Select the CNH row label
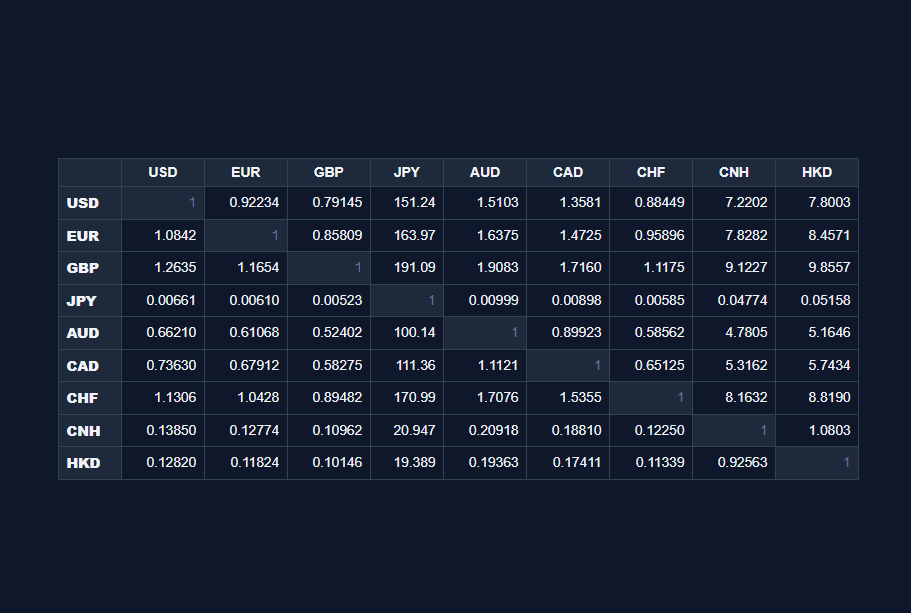 [90, 431]
